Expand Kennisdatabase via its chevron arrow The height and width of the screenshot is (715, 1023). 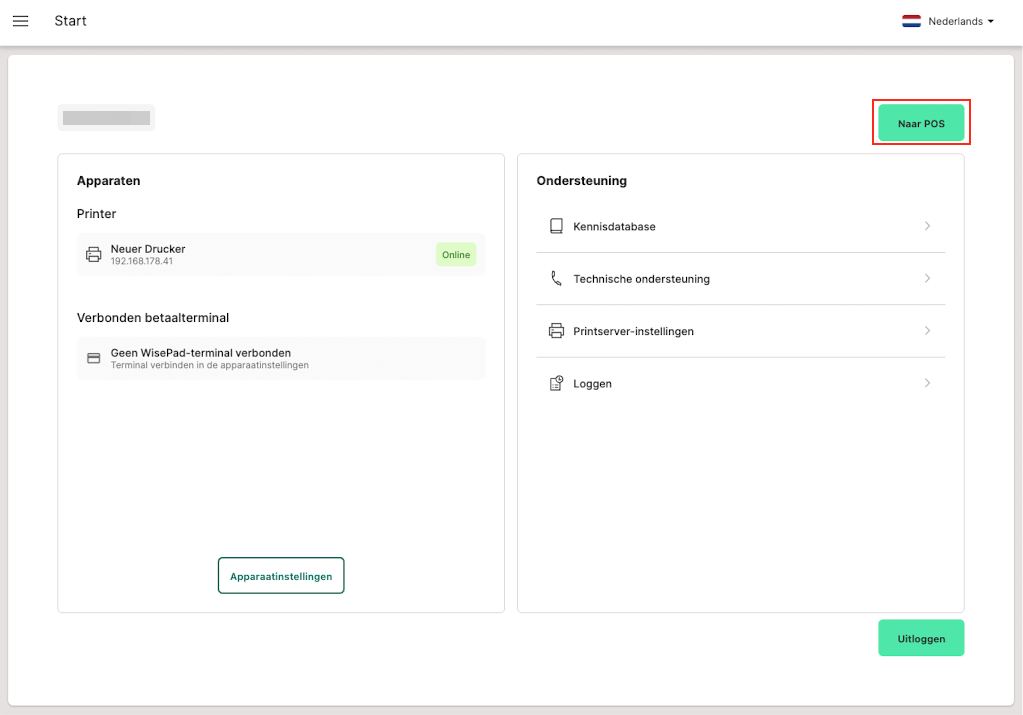tap(927, 227)
